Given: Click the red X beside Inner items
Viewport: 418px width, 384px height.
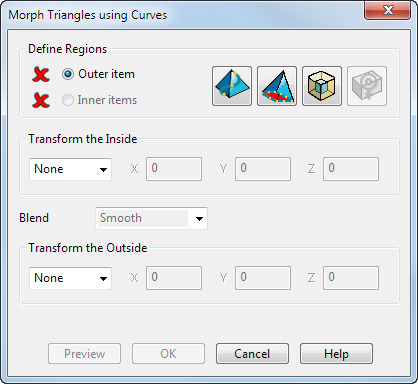Looking at the screenshot, I should pos(41,100).
